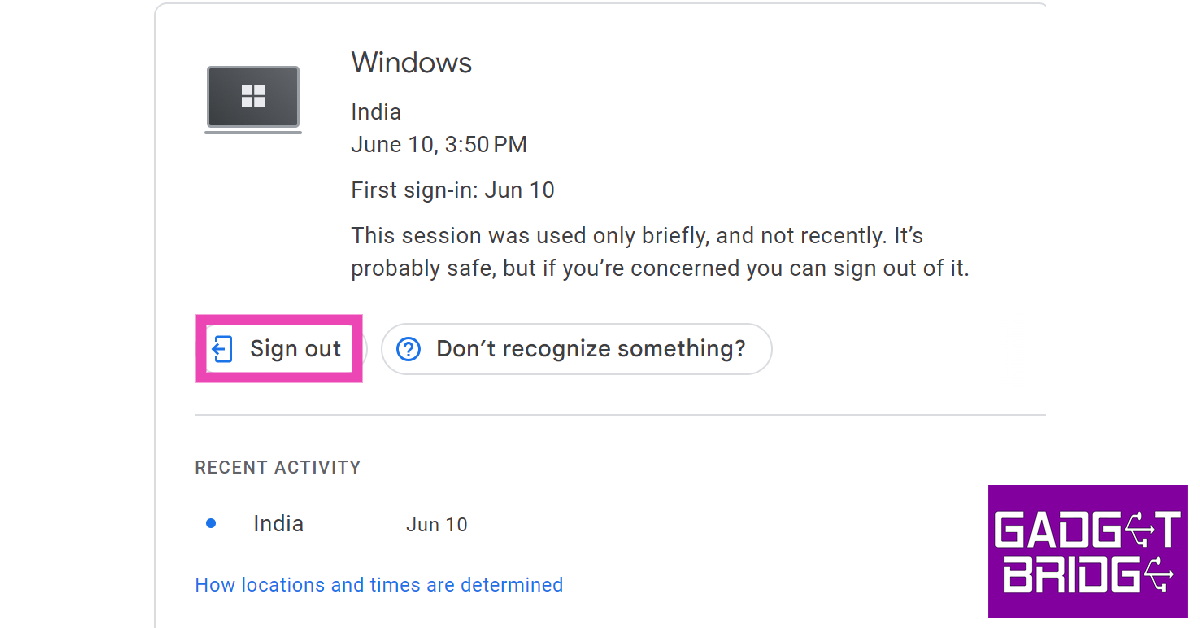1200x628 pixels.
Task: Click the "First sign-in: Jun 10" text
Action: pos(453,190)
